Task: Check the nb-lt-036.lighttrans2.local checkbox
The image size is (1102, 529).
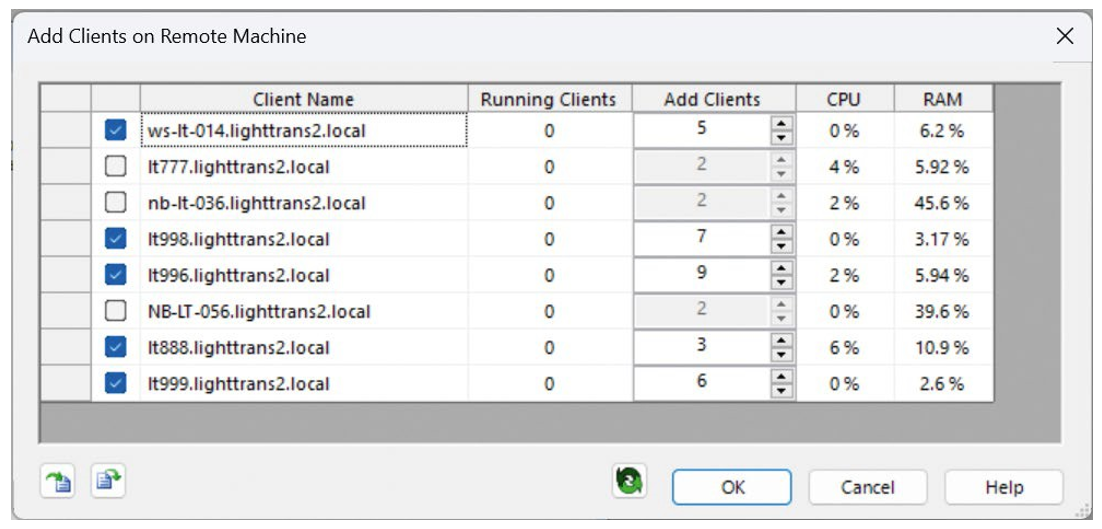Action: pyautogui.click(x=115, y=203)
